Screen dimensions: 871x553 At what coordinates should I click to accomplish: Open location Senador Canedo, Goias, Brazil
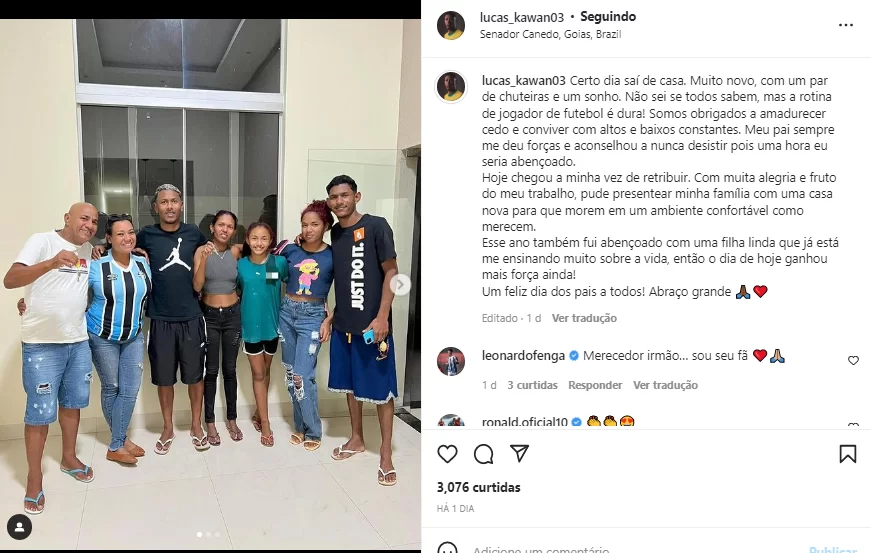(x=550, y=34)
